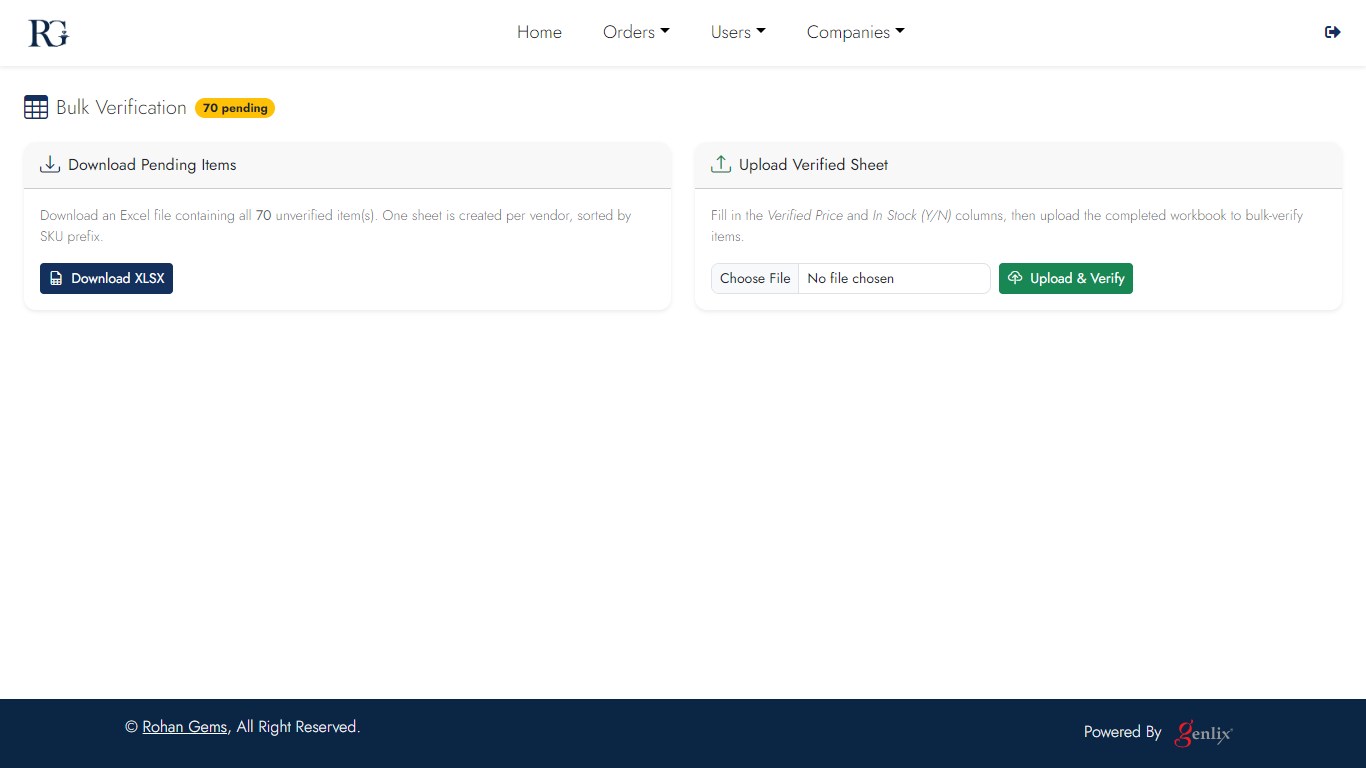
Task: Click the spreadsheet icon on Download XLSX button
Action: (x=57, y=279)
